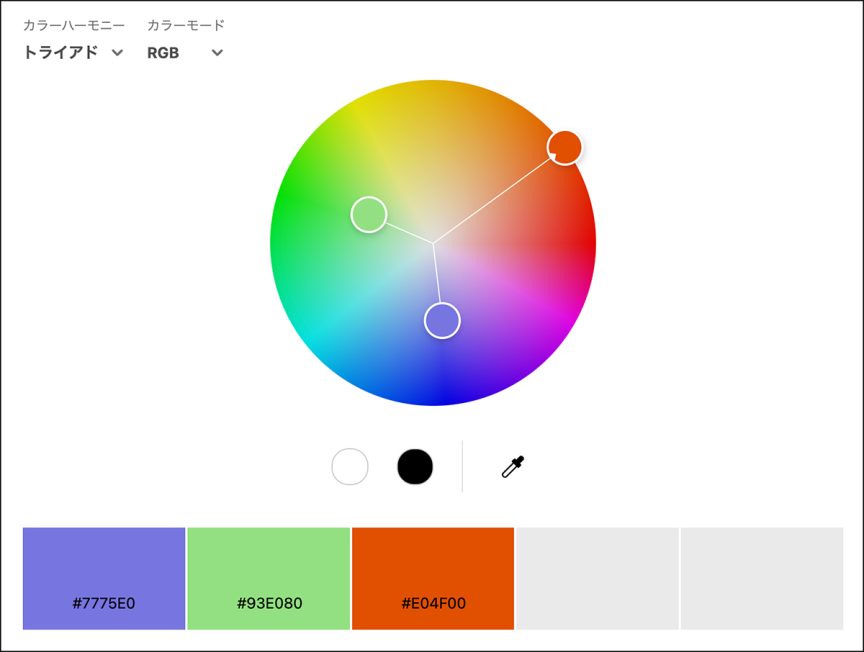Select the eyedropper tool

[x=513, y=467]
